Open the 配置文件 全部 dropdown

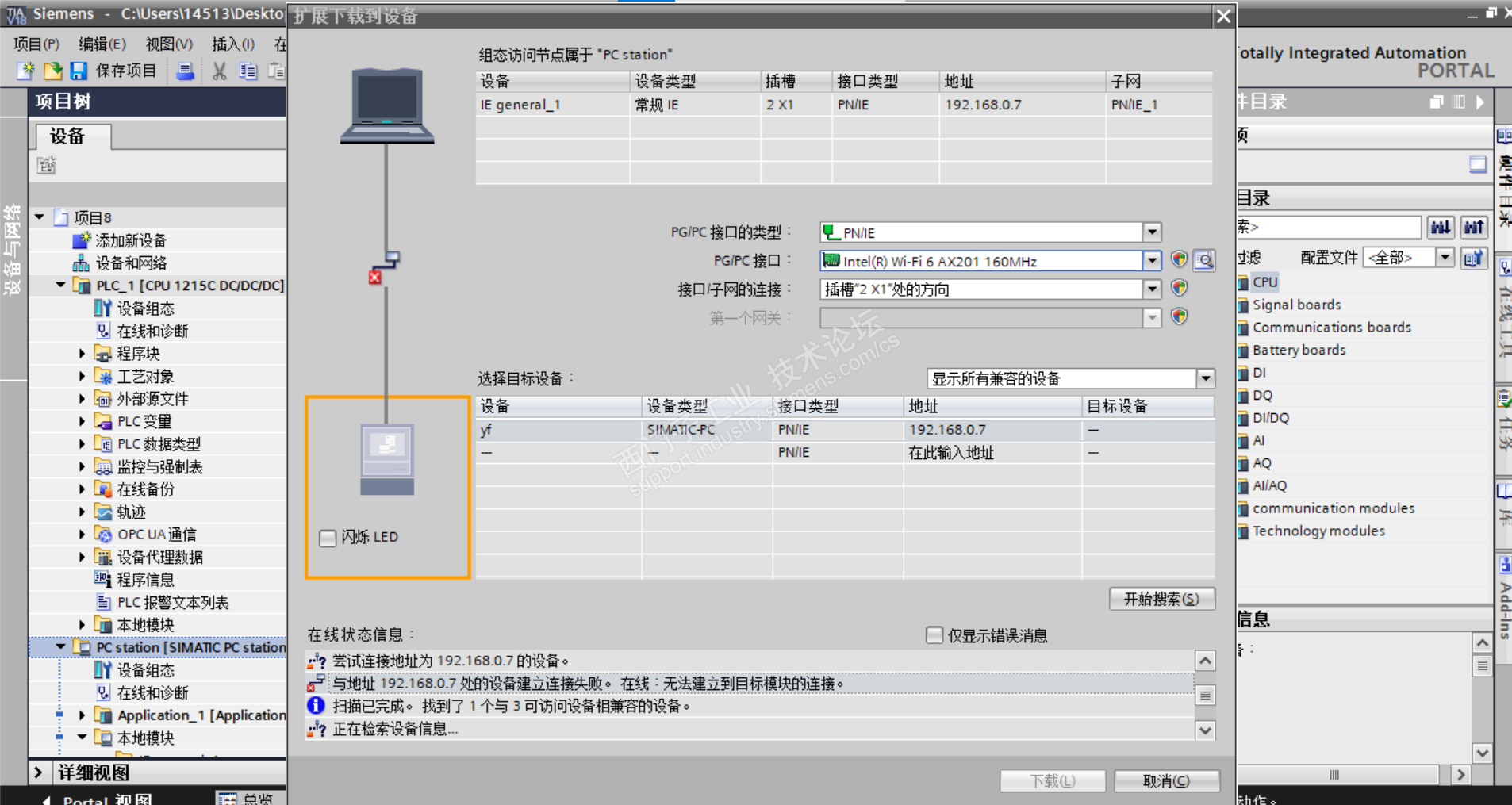[x=1445, y=258]
